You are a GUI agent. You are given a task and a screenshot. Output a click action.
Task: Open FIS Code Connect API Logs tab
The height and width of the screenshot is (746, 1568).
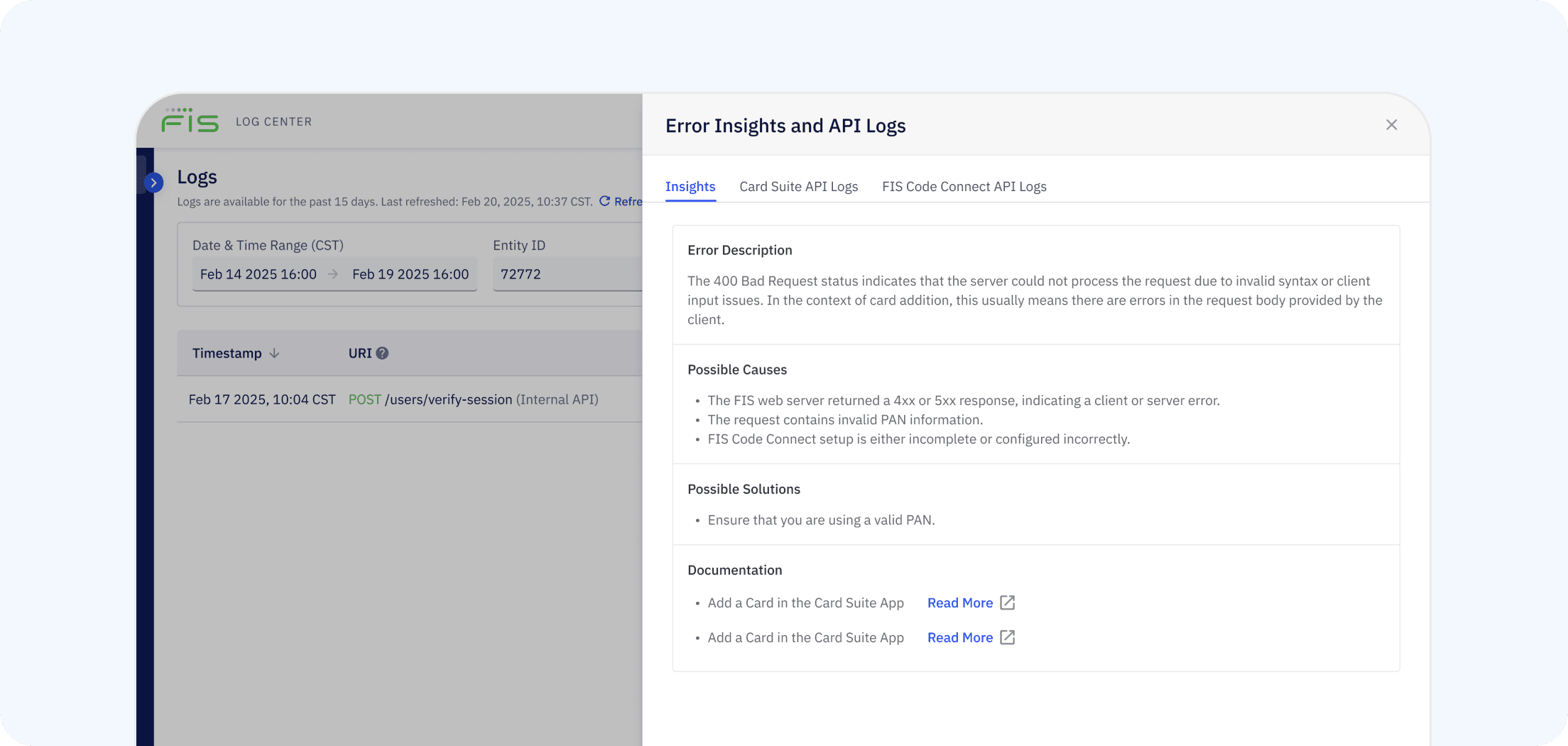tap(964, 187)
